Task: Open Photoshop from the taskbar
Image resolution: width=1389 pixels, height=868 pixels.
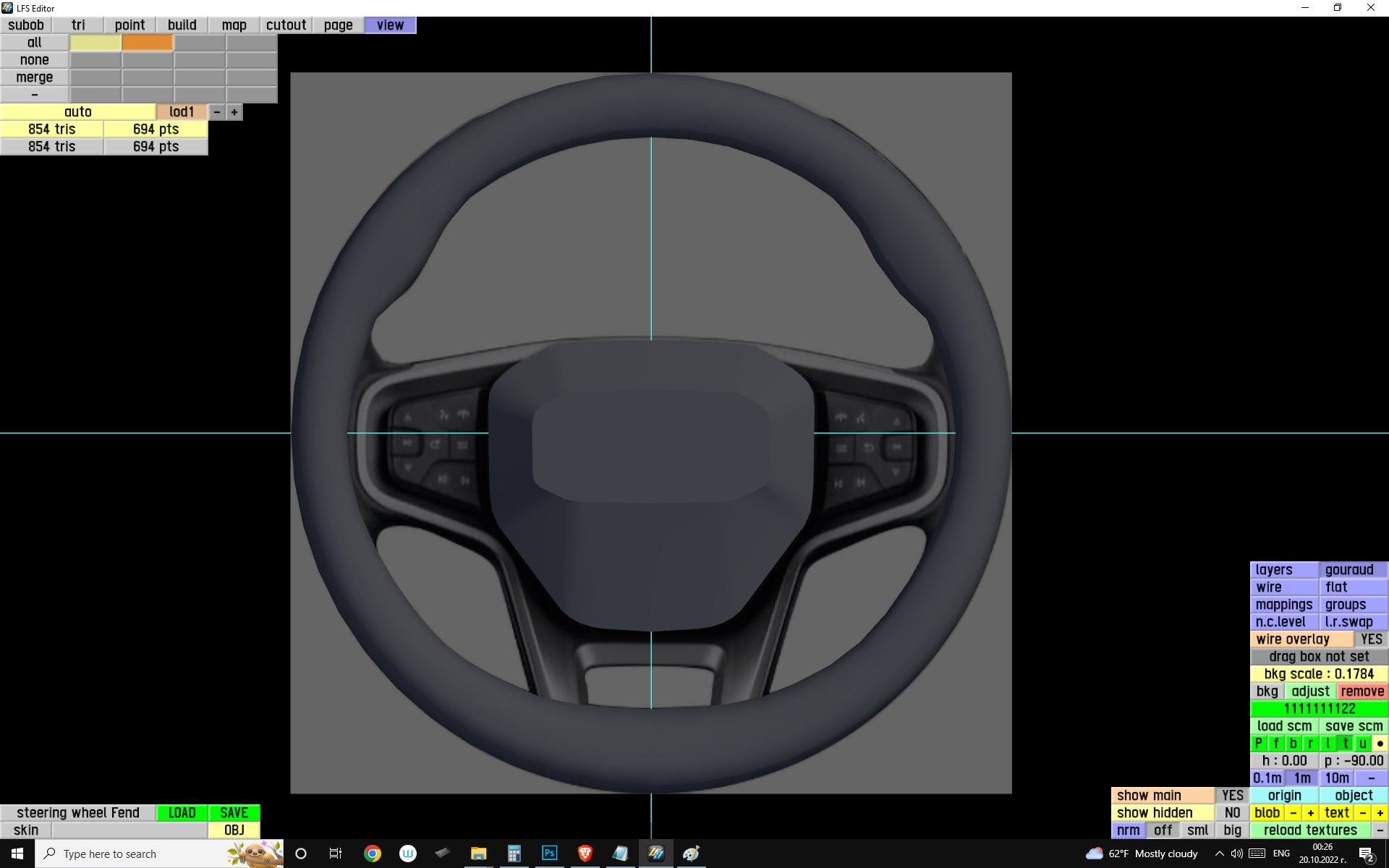Action: click(x=549, y=854)
